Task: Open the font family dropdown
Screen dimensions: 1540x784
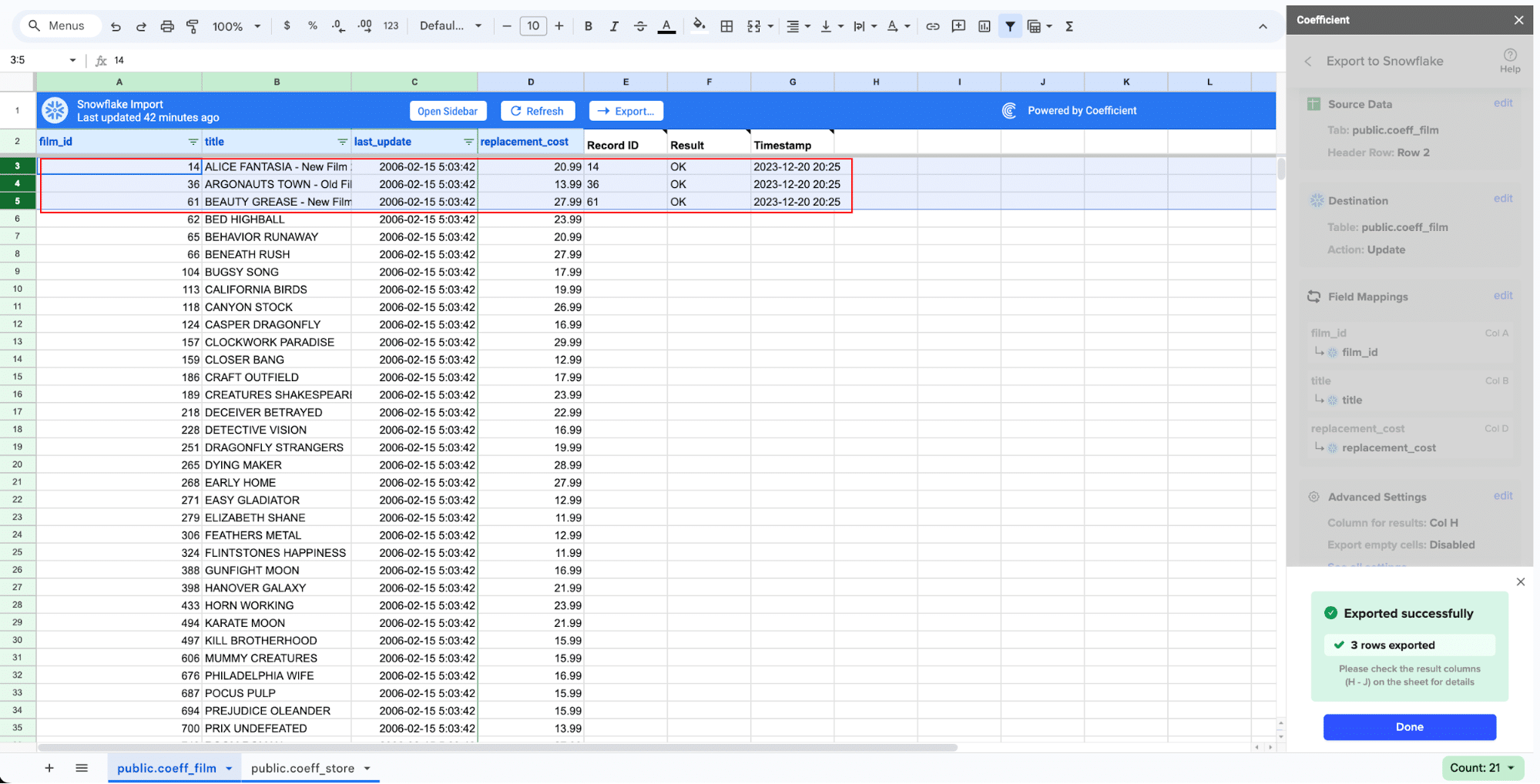Action: click(451, 26)
